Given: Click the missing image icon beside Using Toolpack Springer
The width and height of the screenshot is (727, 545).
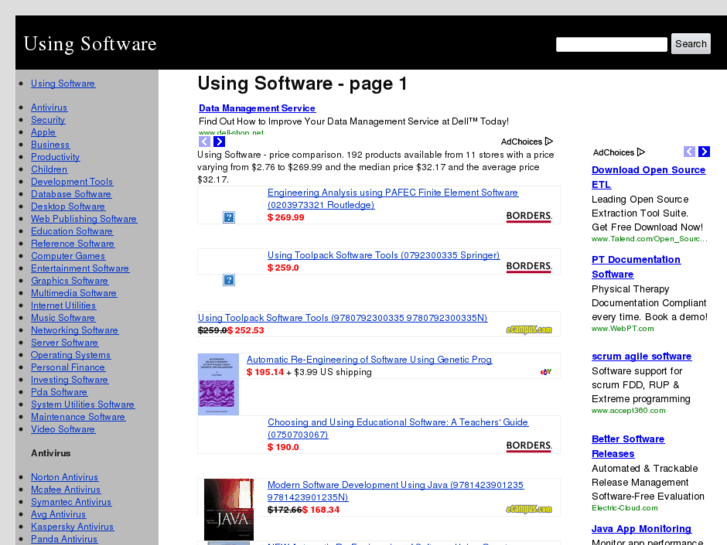Looking at the screenshot, I should (229, 280).
